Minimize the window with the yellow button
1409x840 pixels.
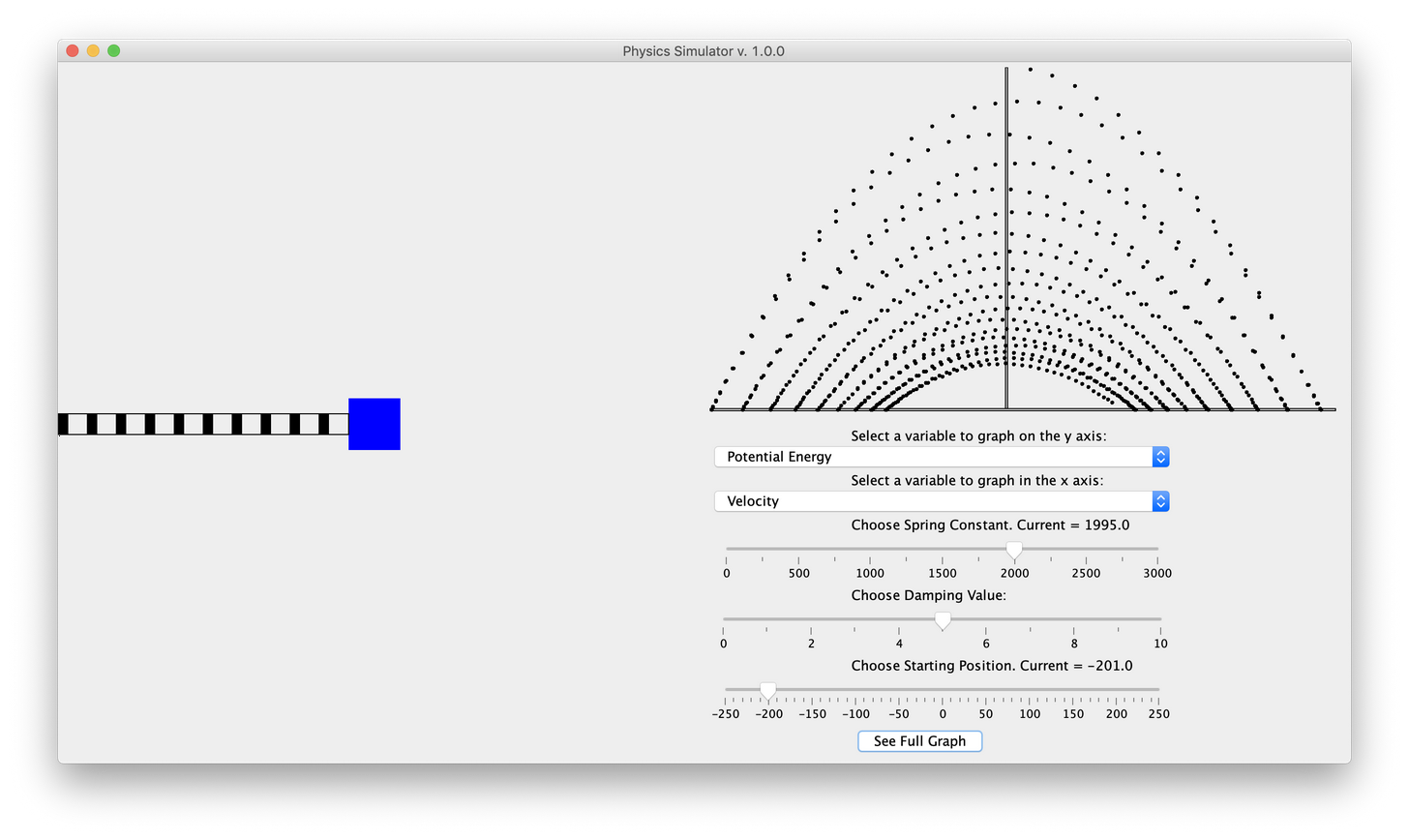coord(93,51)
